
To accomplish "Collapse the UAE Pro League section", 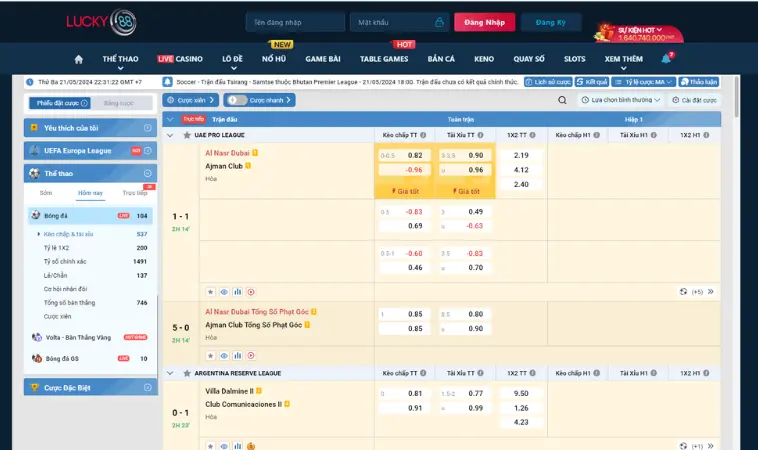I will [170, 135].
